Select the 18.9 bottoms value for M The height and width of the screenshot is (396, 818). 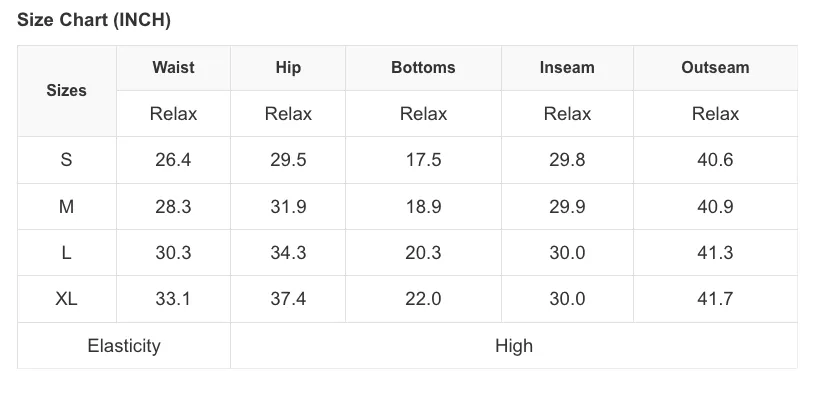(423, 207)
